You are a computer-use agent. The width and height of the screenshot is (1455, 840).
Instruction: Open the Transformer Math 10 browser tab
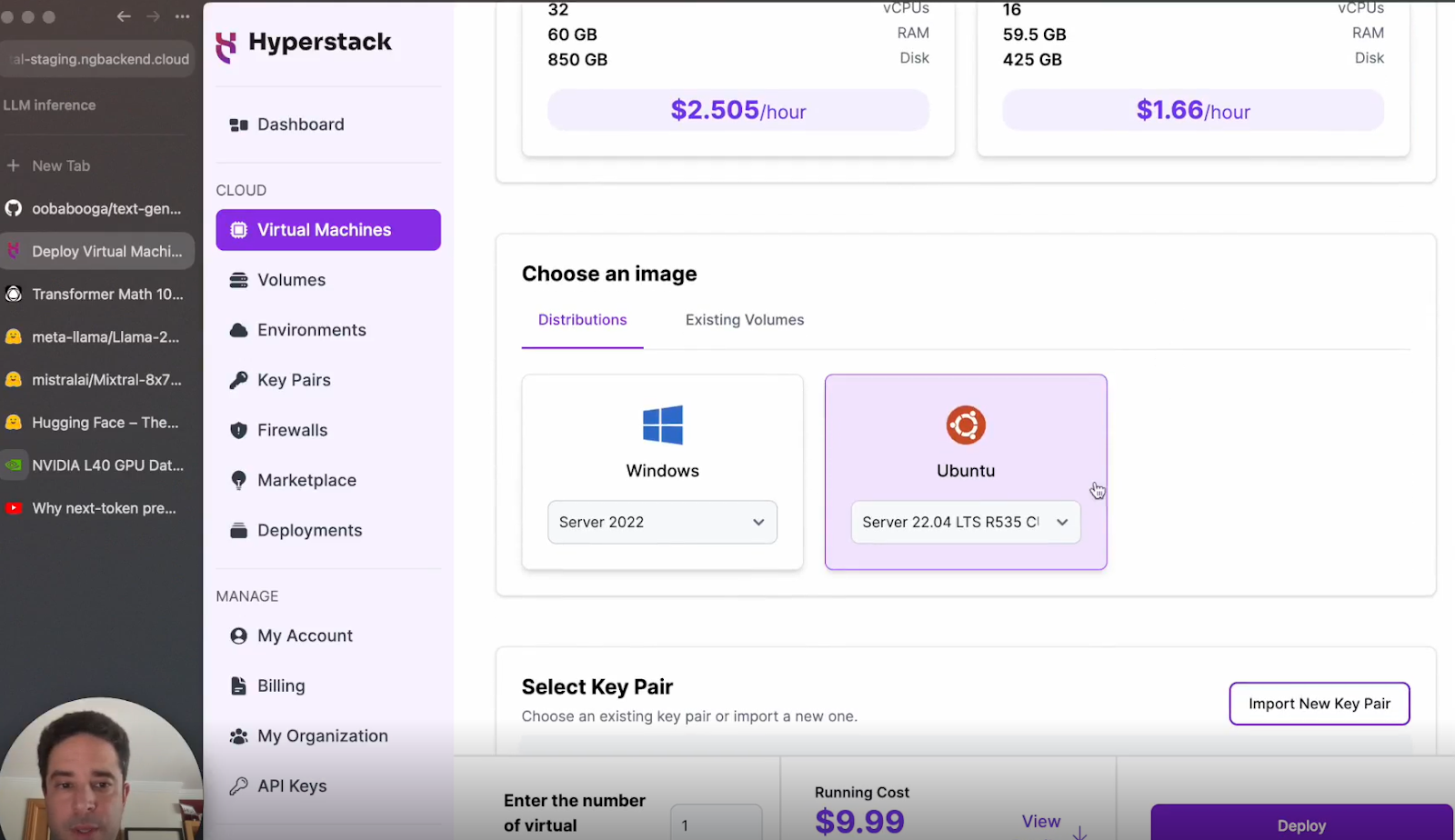pyautogui.click(x=97, y=294)
